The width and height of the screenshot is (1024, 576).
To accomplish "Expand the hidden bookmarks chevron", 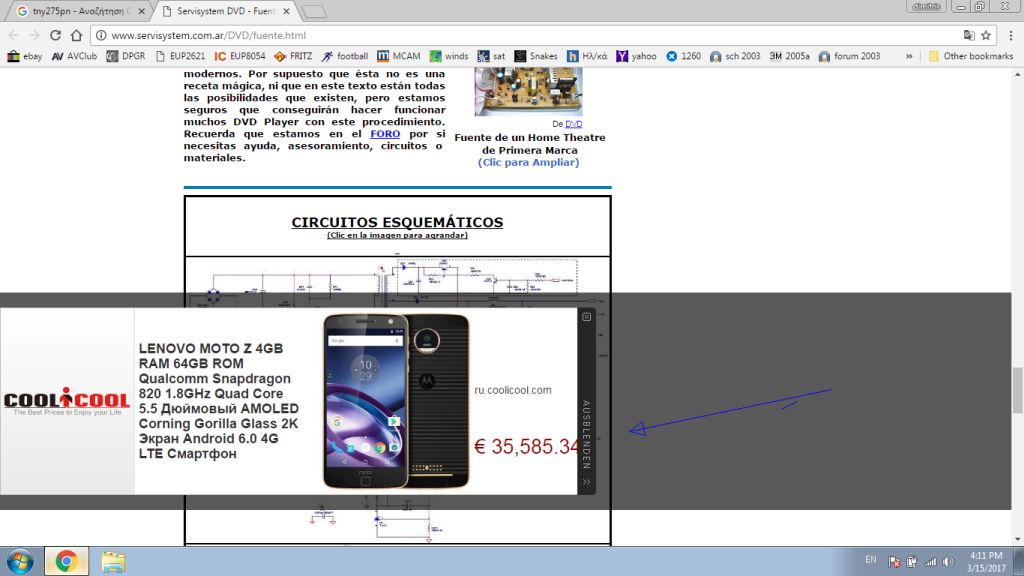I will [x=909, y=56].
